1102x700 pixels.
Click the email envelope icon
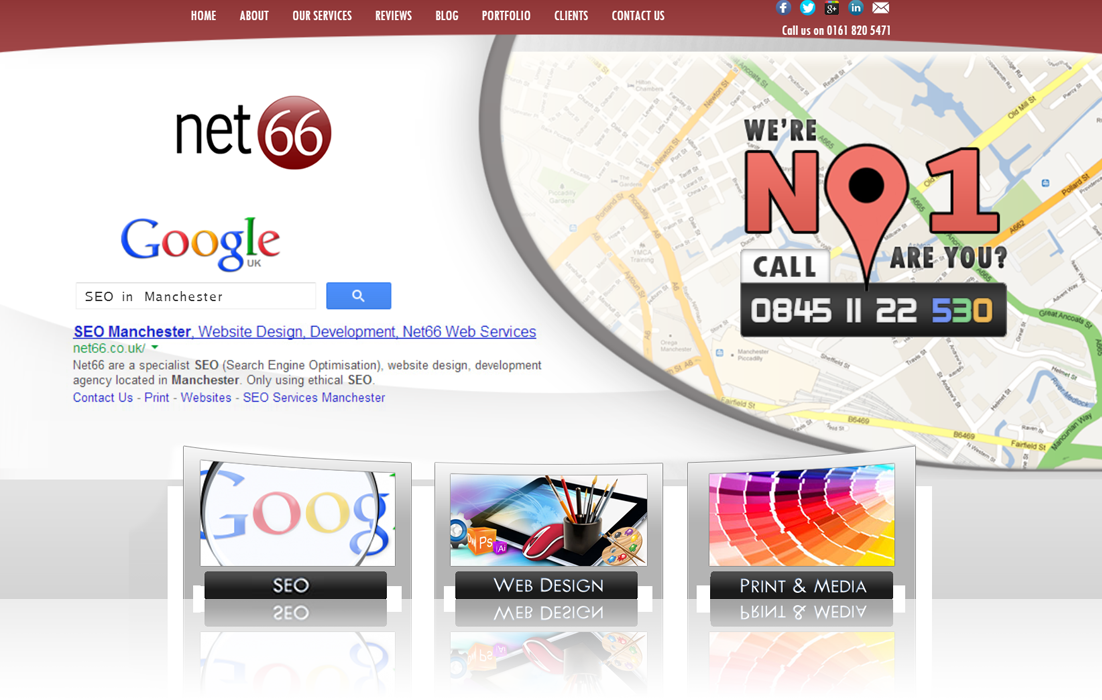click(881, 8)
